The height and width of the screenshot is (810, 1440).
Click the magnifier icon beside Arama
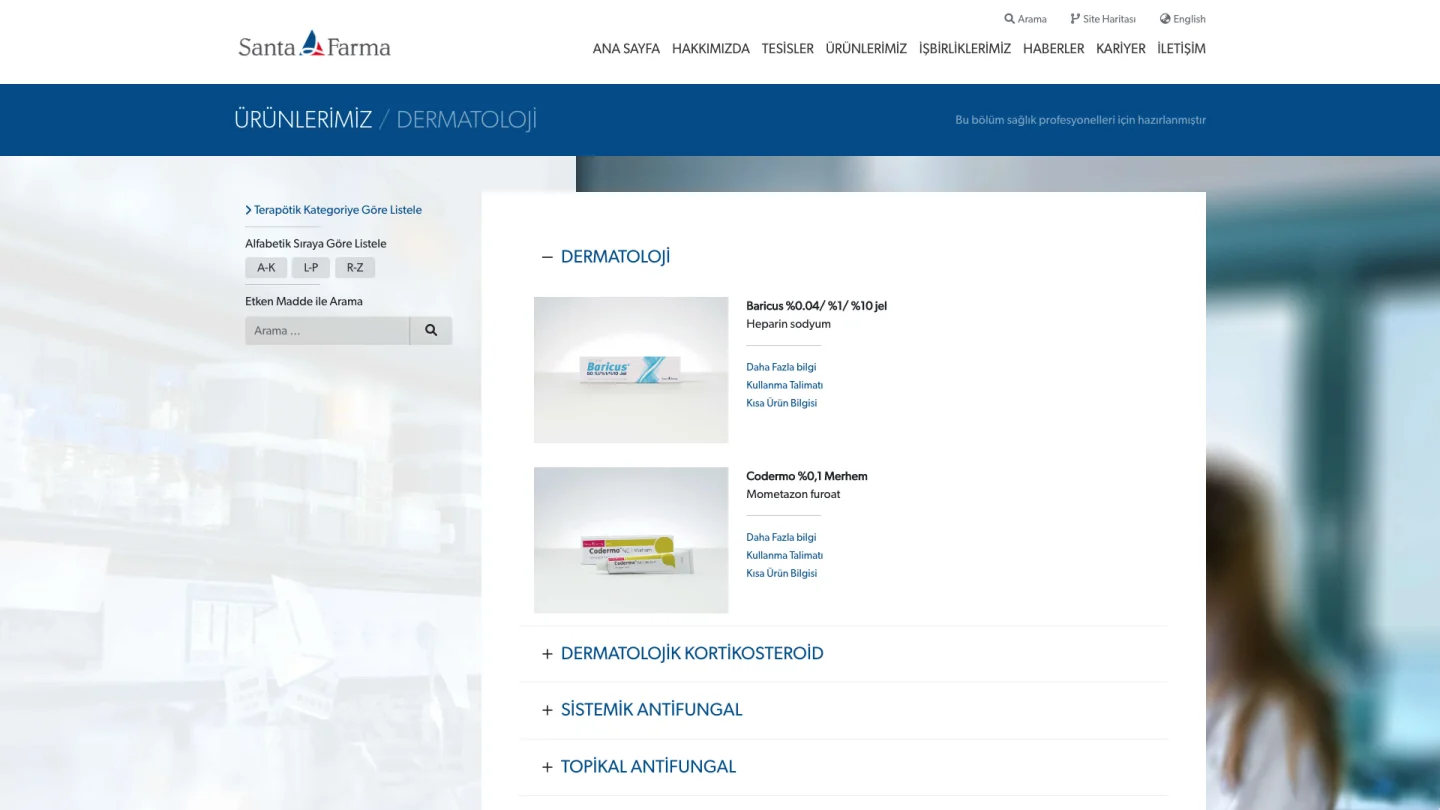(1009, 19)
